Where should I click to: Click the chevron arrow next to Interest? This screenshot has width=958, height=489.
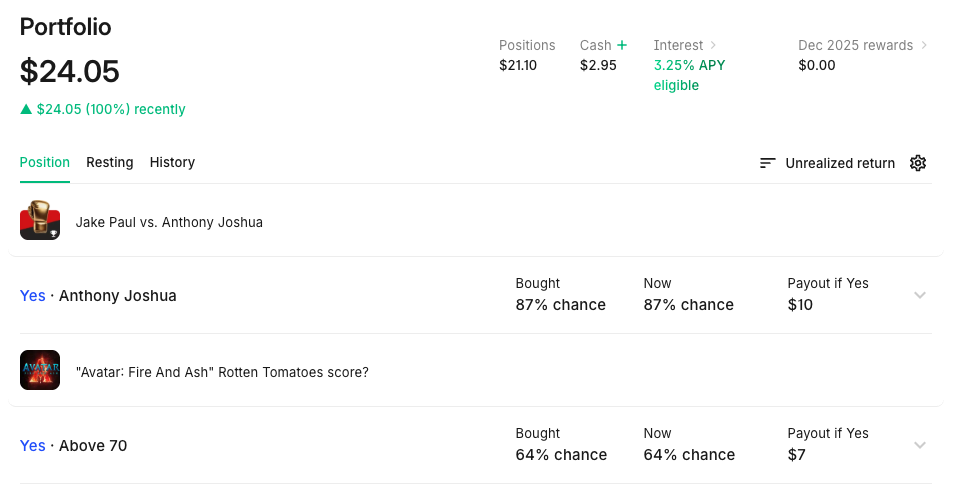714,45
